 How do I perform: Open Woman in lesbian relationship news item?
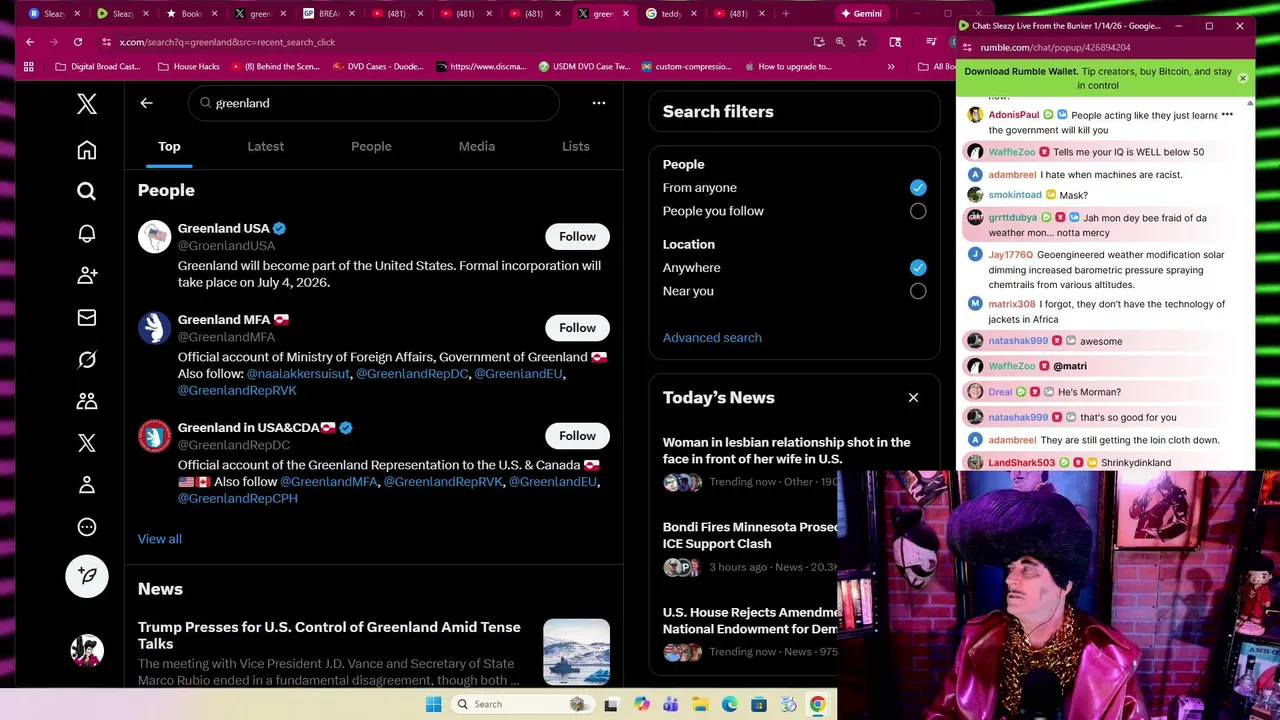[x=787, y=450]
